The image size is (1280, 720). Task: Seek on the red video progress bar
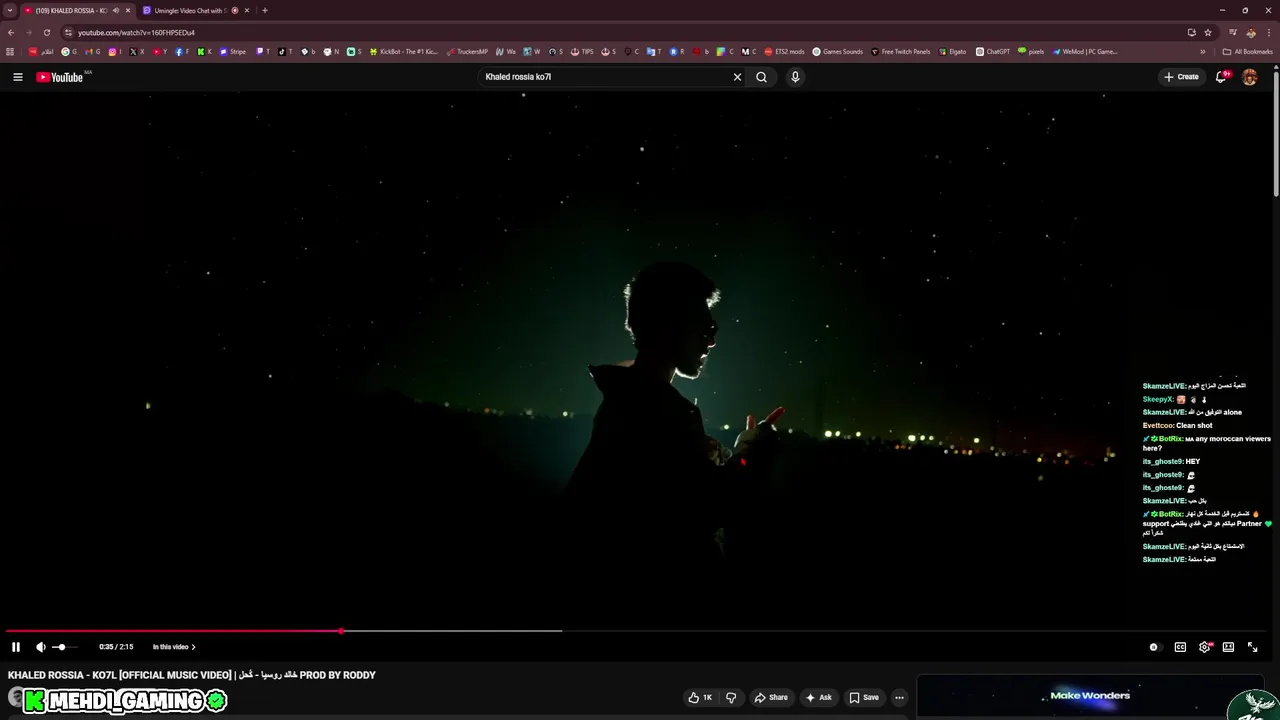pyautogui.click(x=636, y=631)
